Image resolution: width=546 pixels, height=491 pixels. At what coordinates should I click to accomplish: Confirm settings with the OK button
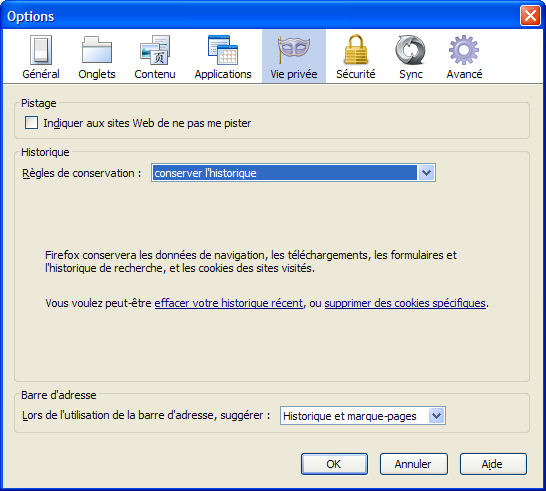click(x=334, y=464)
